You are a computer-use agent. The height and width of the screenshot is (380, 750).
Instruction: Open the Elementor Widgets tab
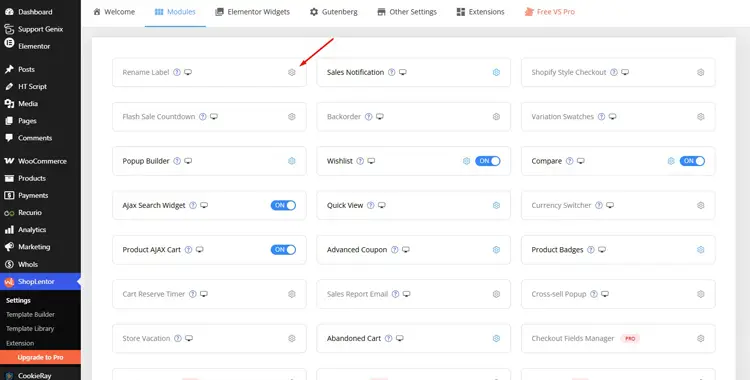[253, 12]
